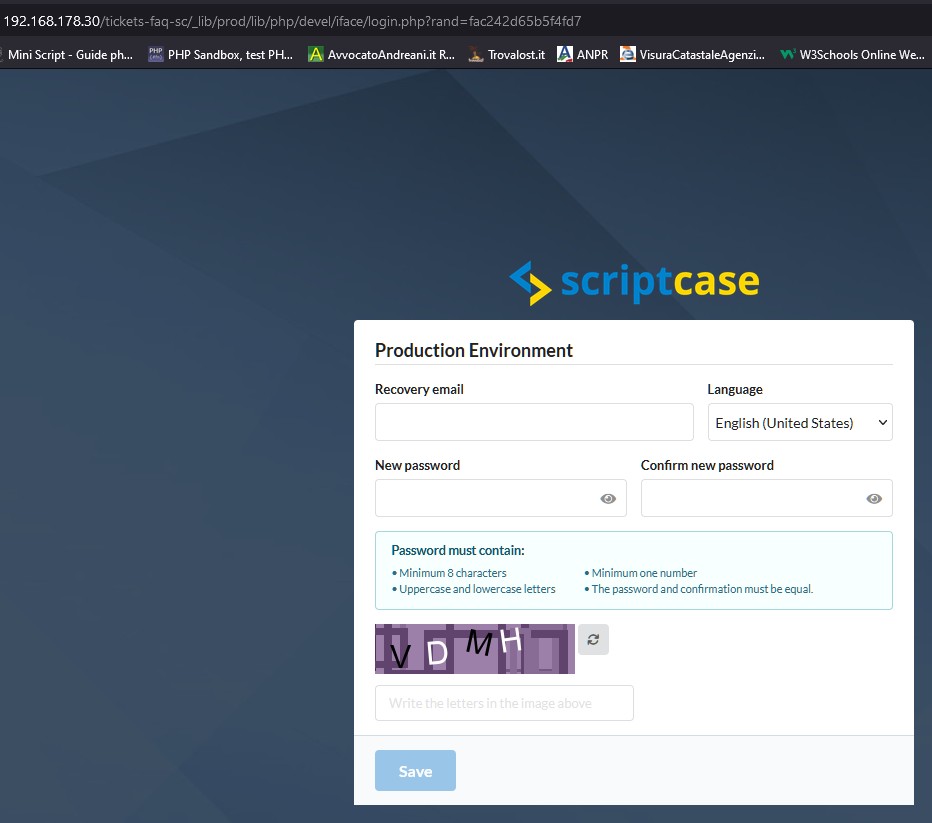This screenshot has width=932, height=823.
Task: Click the 'Recovery email' label
Action: [419, 389]
